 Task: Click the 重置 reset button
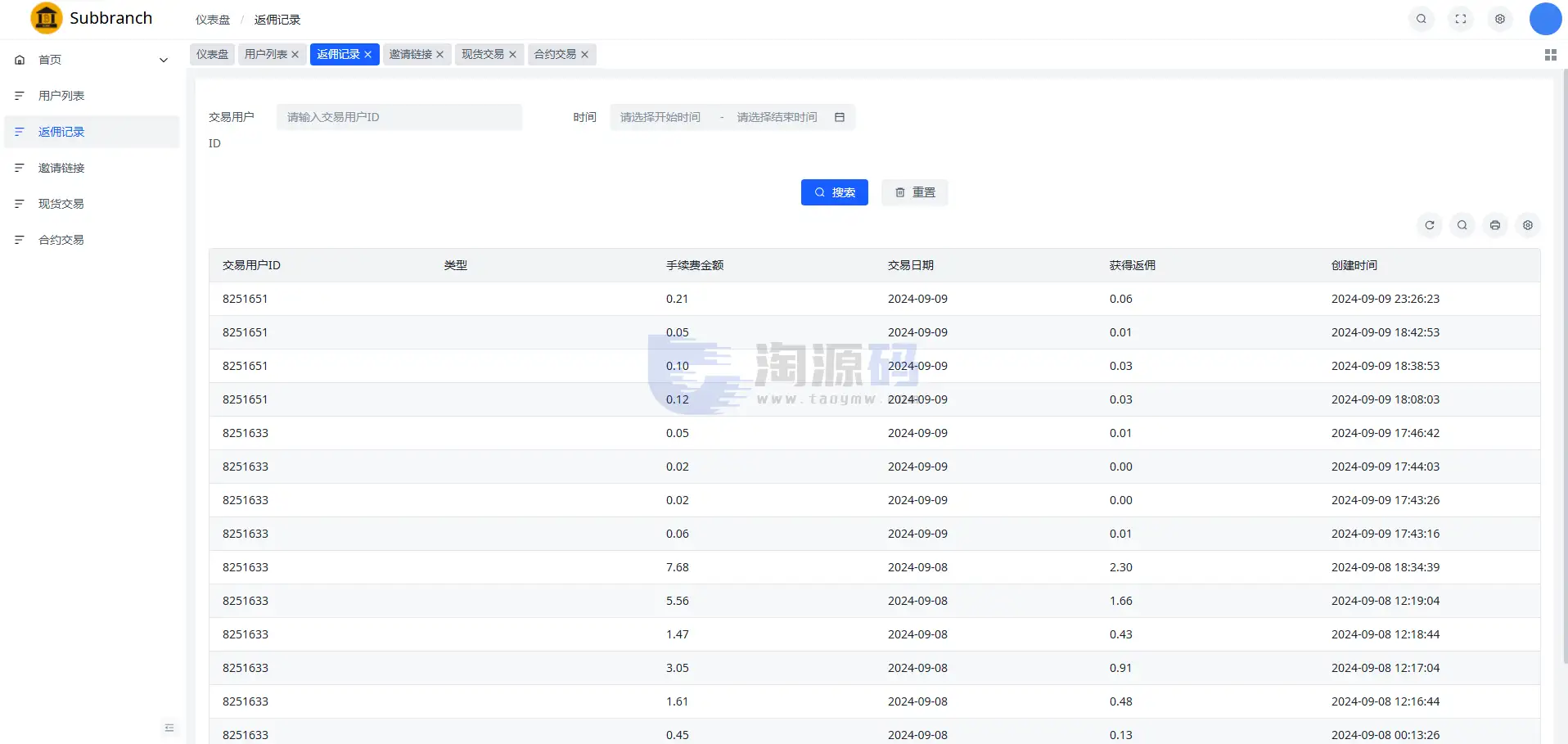(x=914, y=192)
